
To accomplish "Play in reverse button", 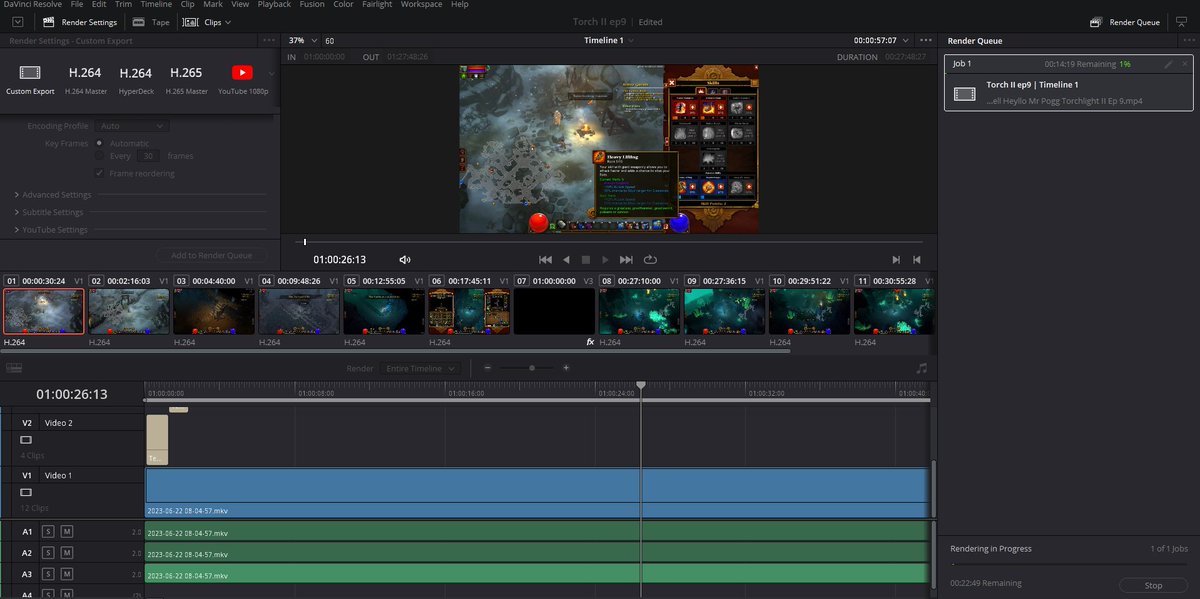I will (x=566, y=259).
